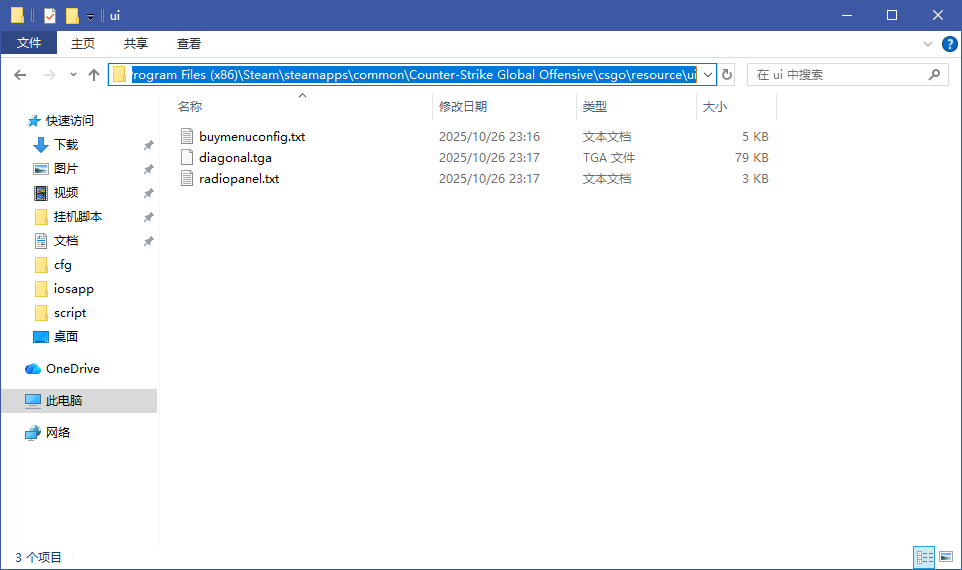
Task: Click the properties icon in the title bar
Action: pos(50,15)
